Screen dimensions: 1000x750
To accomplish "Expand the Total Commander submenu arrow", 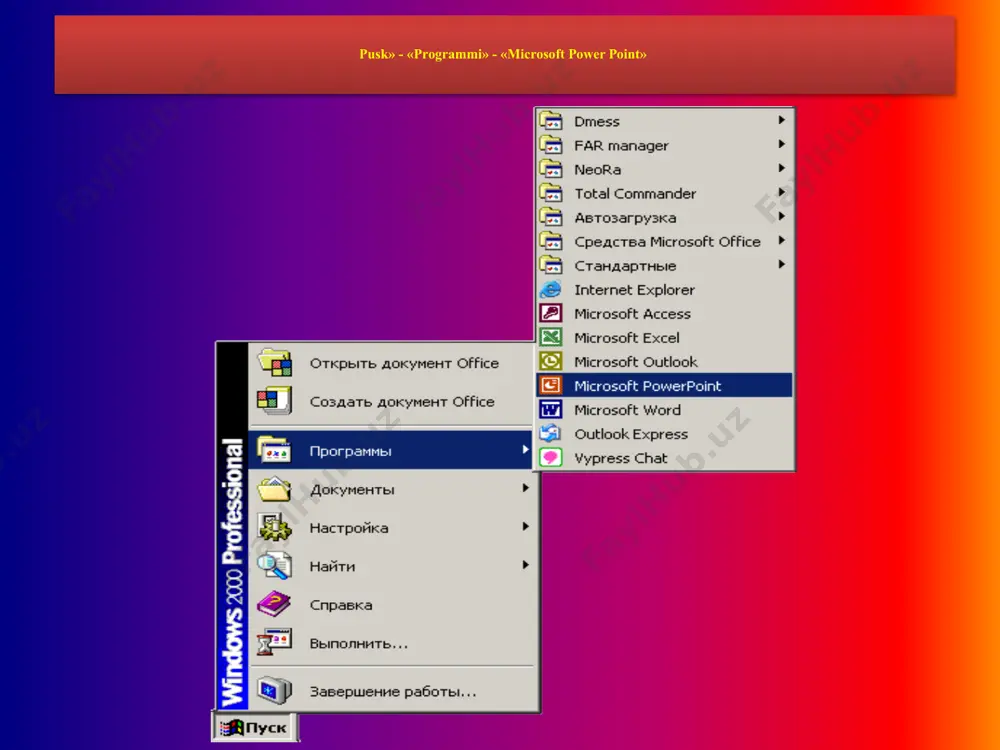I will (782, 192).
